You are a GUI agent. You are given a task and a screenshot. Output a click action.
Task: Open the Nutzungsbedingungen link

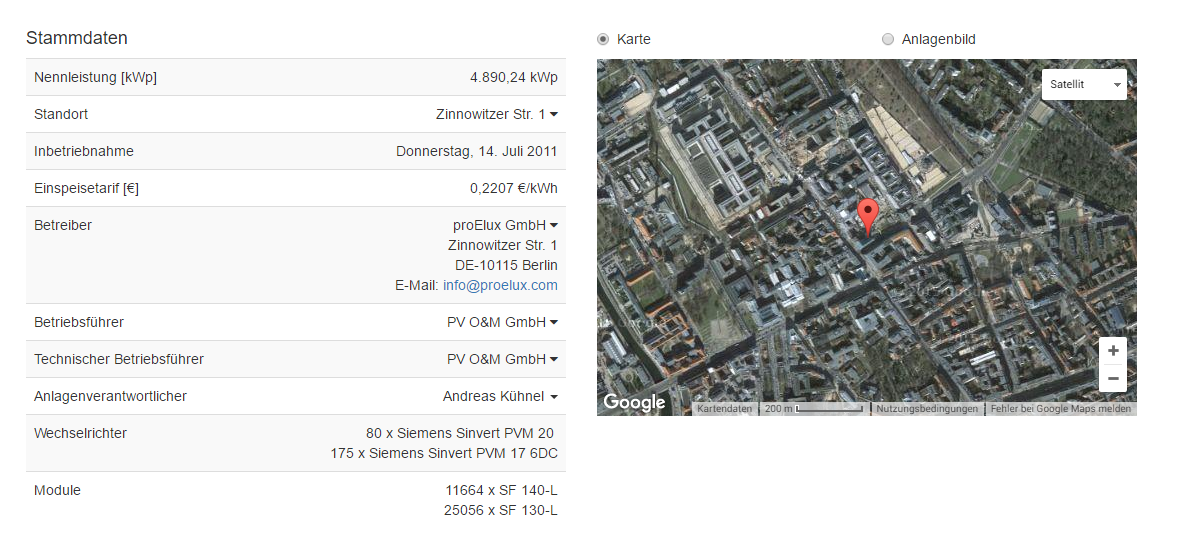point(927,409)
